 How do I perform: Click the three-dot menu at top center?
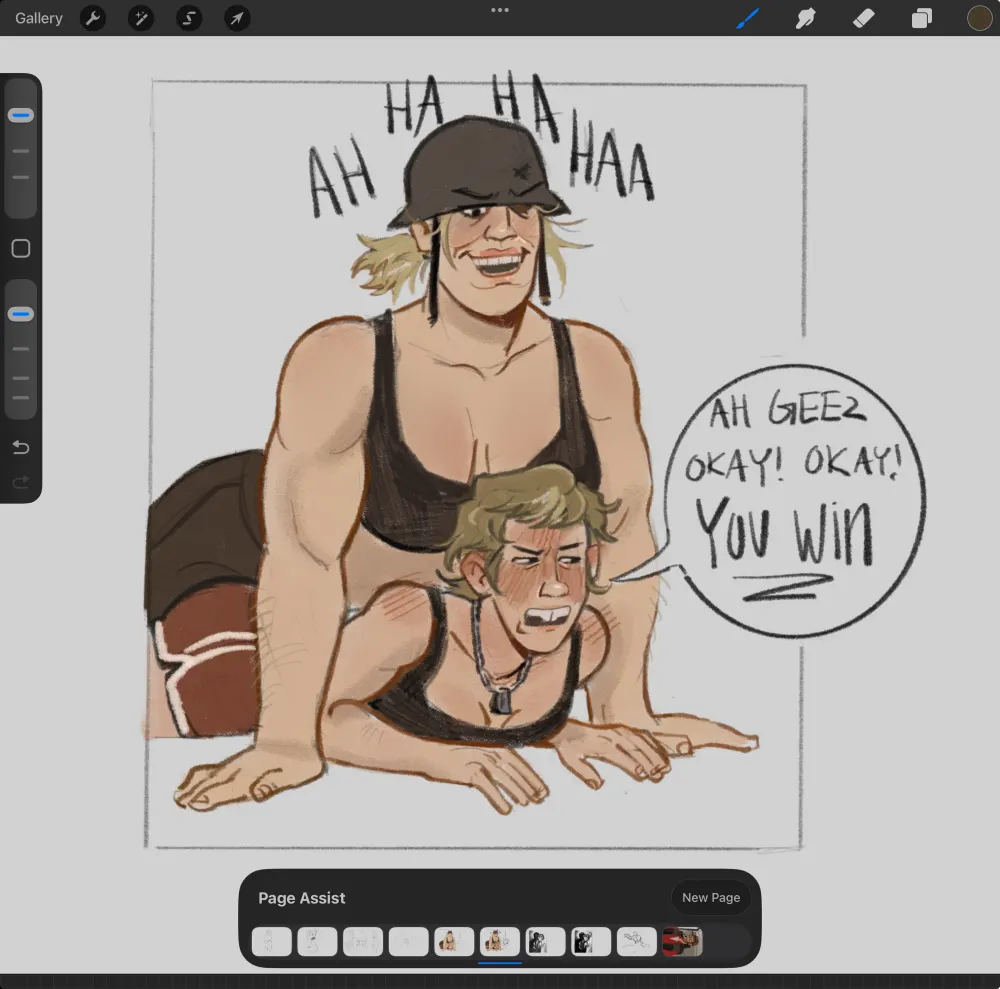pos(500,10)
